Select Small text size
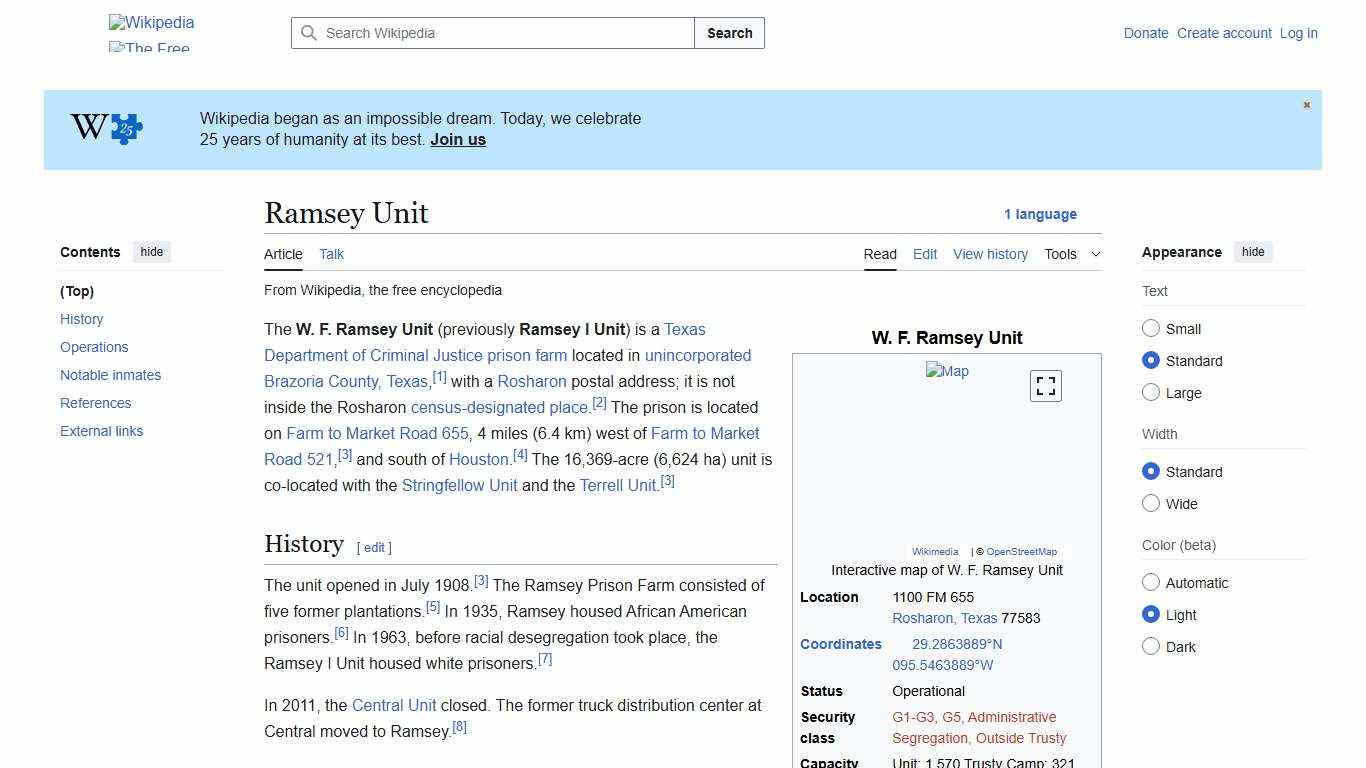The width and height of the screenshot is (1366, 768). tap(1151, 328)
